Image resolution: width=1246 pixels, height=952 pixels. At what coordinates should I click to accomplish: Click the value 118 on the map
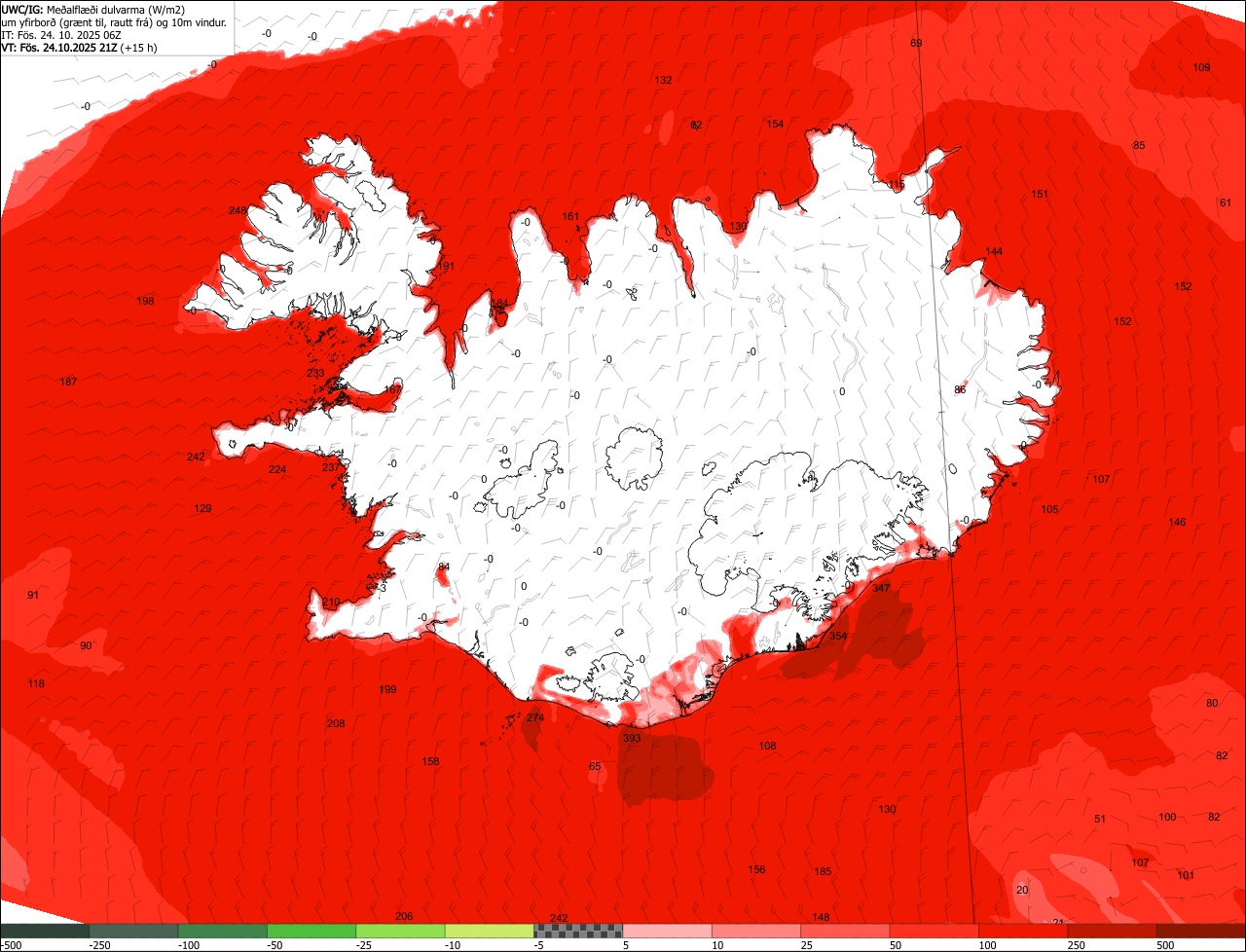36,683
